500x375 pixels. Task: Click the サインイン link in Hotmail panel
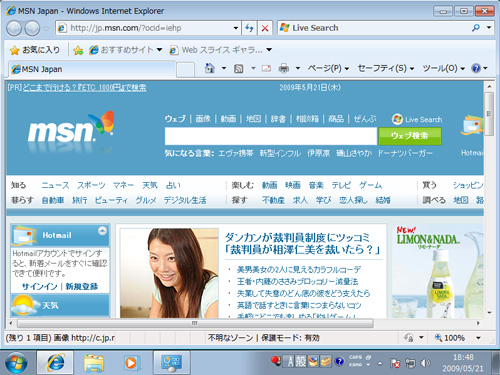click(40, 286)
